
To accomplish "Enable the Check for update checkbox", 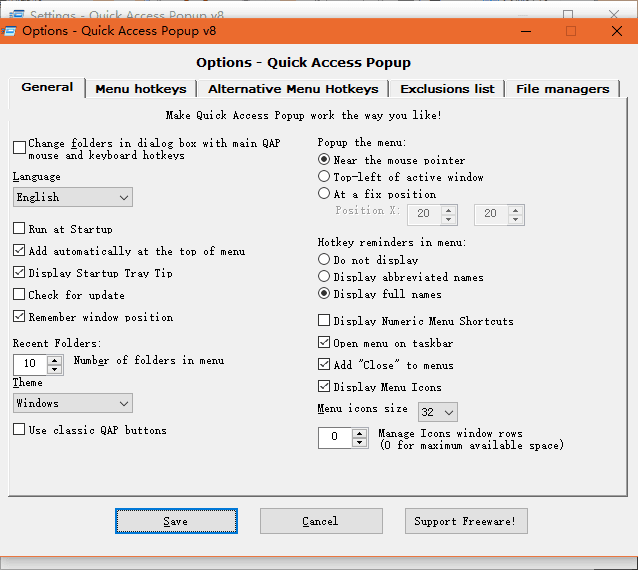I will [19, 294].
